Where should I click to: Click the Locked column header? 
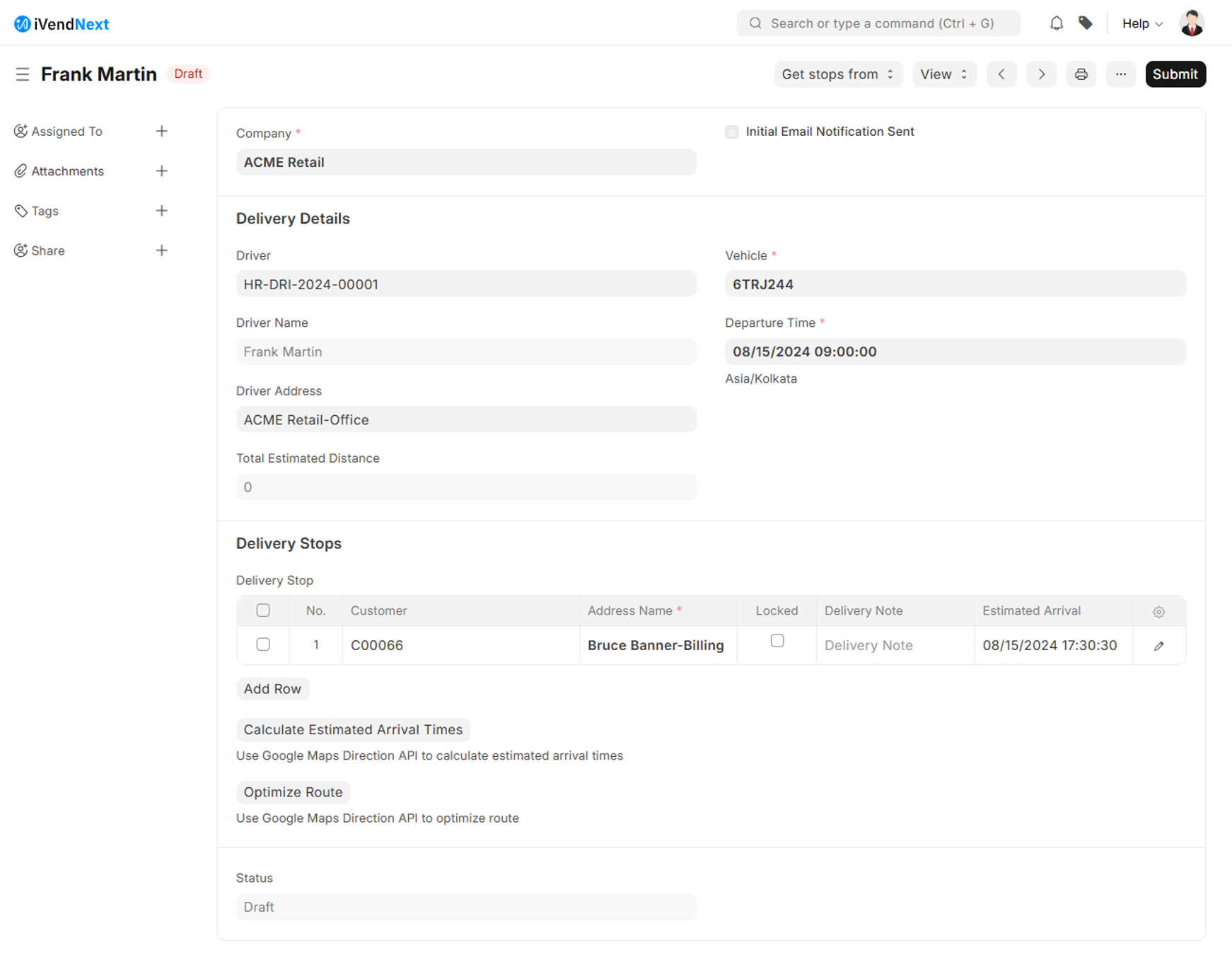point(777,611)
